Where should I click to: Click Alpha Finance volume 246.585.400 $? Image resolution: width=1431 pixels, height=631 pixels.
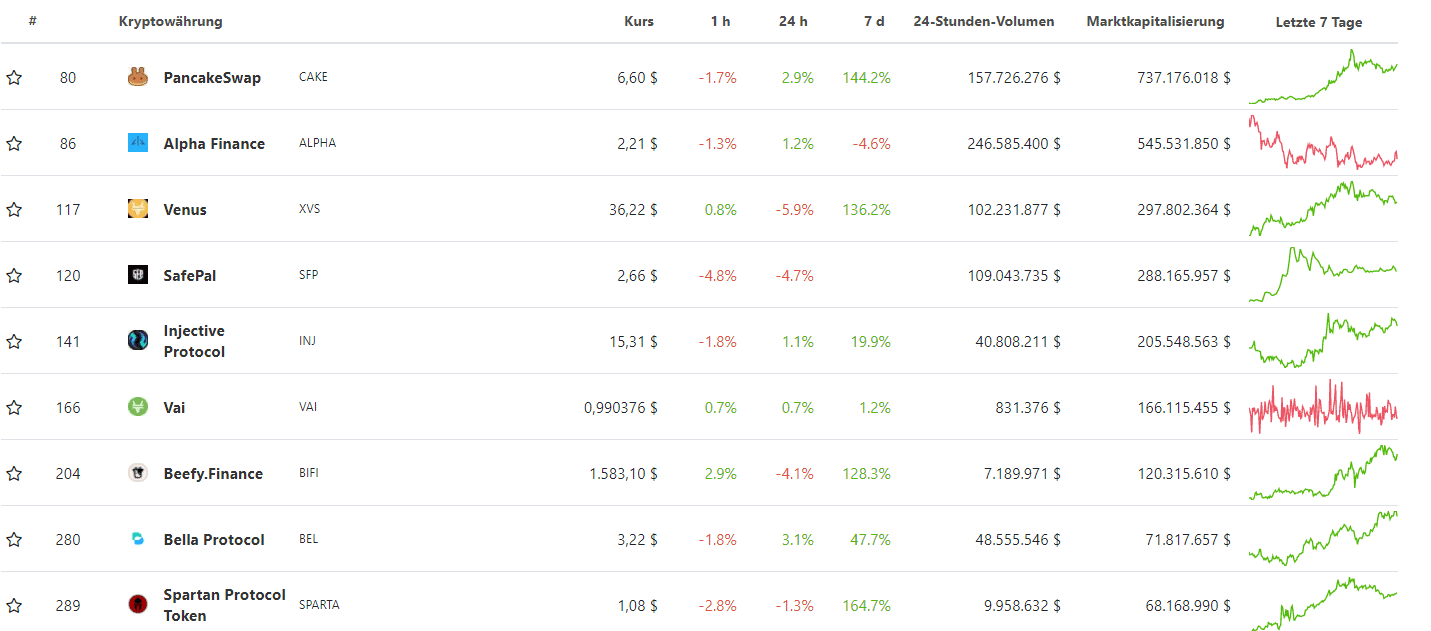click(1014, 144)
